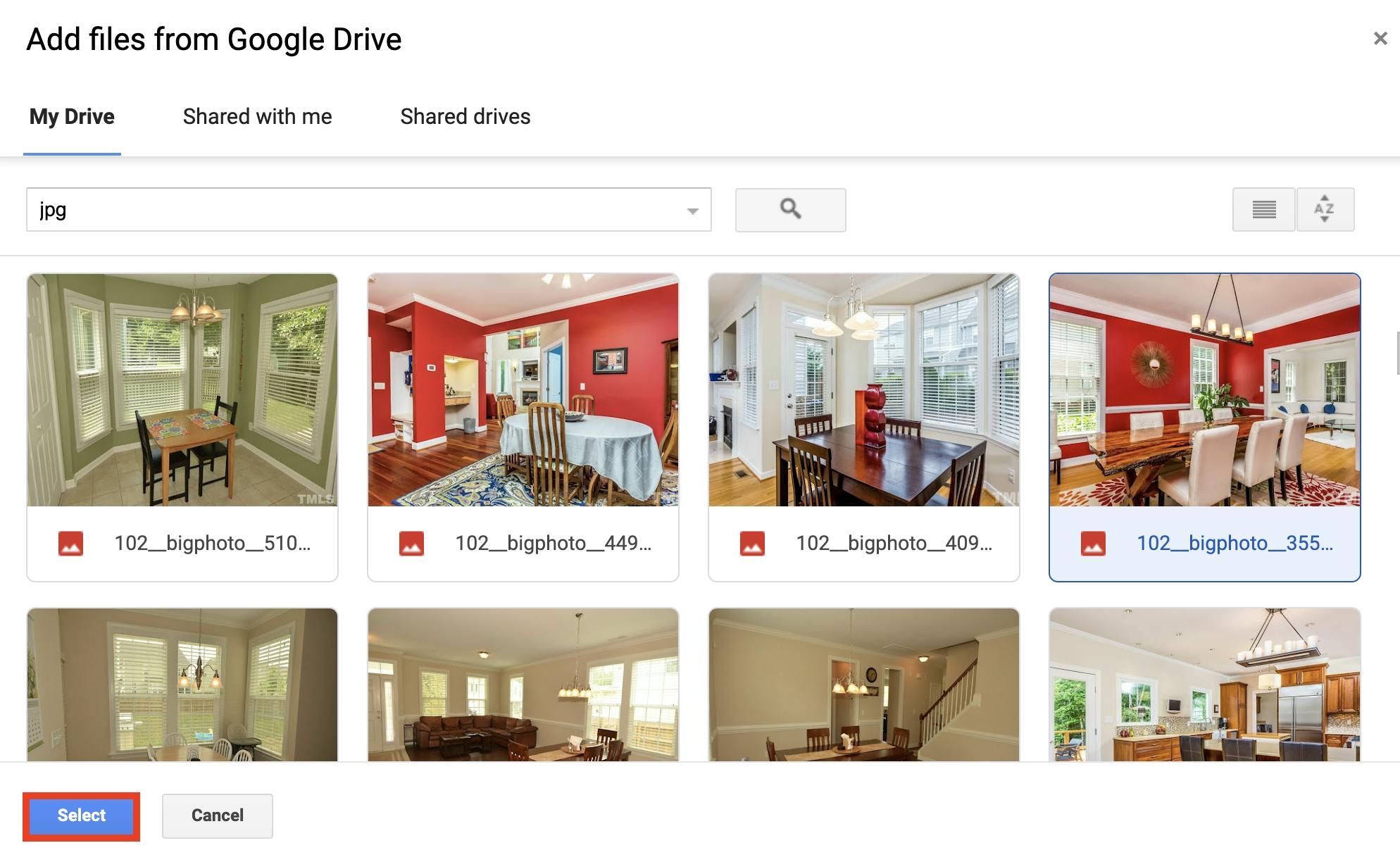Choose the red room with round table photo
1400x862 pixels.
523,390
